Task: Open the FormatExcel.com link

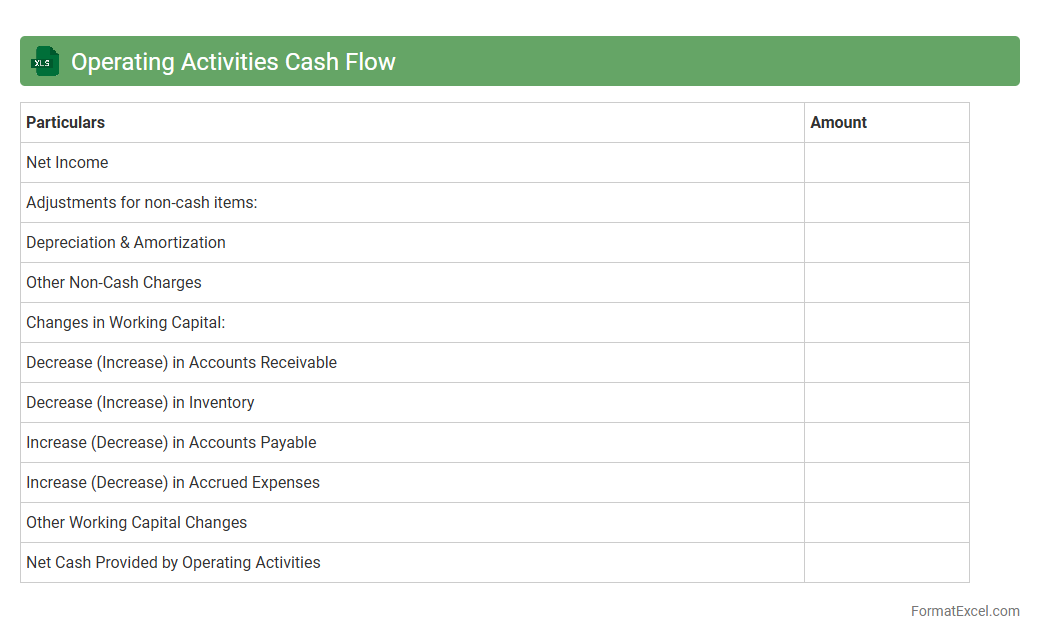Action: point(964,611)
